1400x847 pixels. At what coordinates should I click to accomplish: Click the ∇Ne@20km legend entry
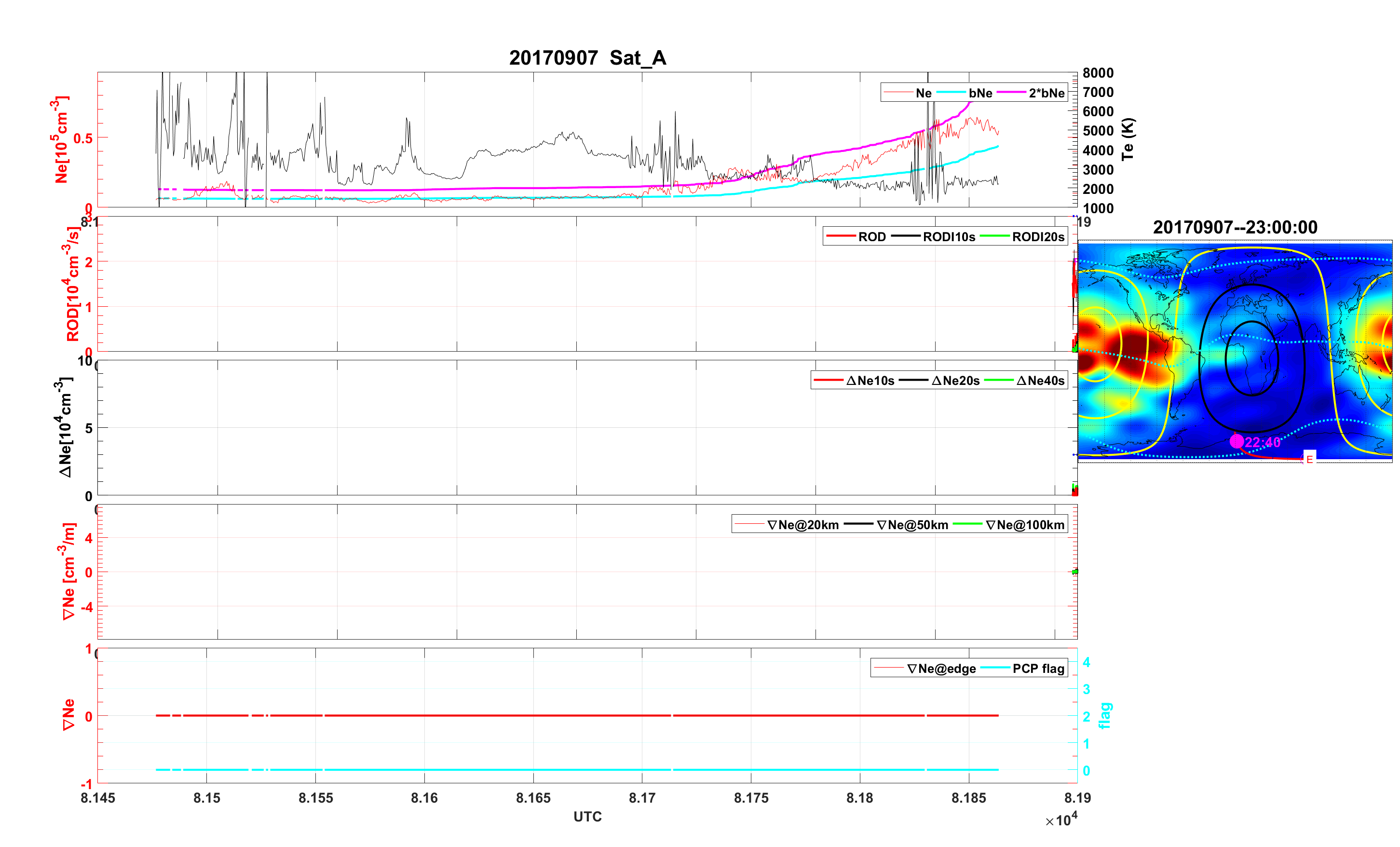pos(802,525)
